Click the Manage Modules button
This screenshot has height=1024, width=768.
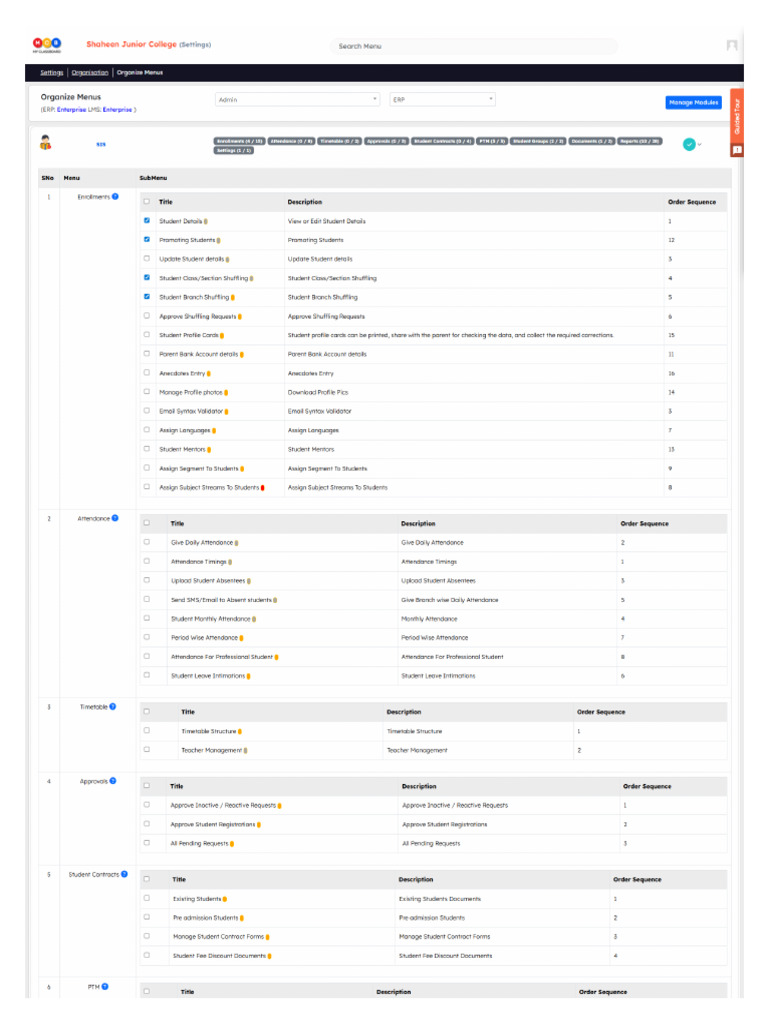tap(694, 103)
